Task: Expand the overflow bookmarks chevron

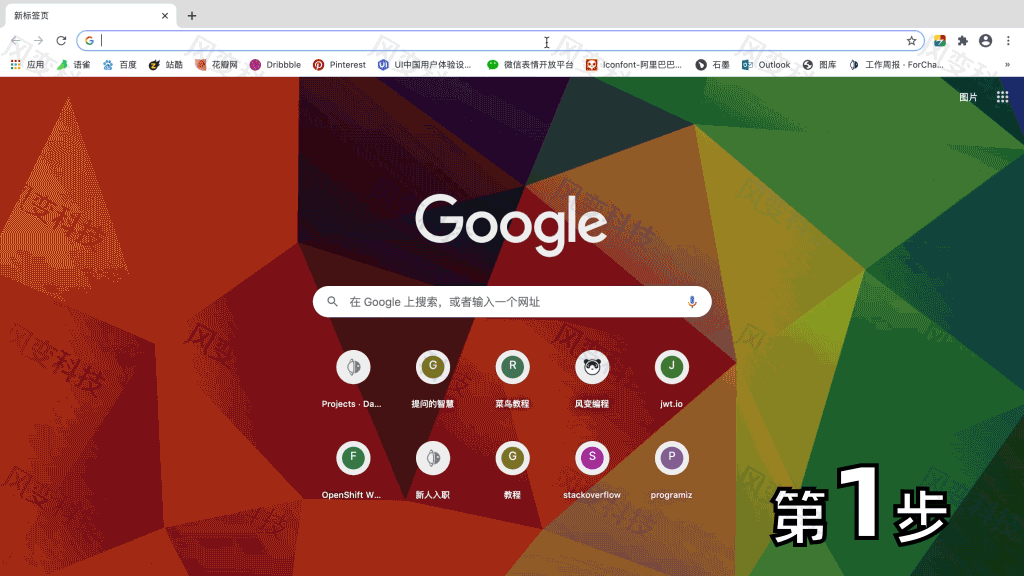Action: 1009,64
